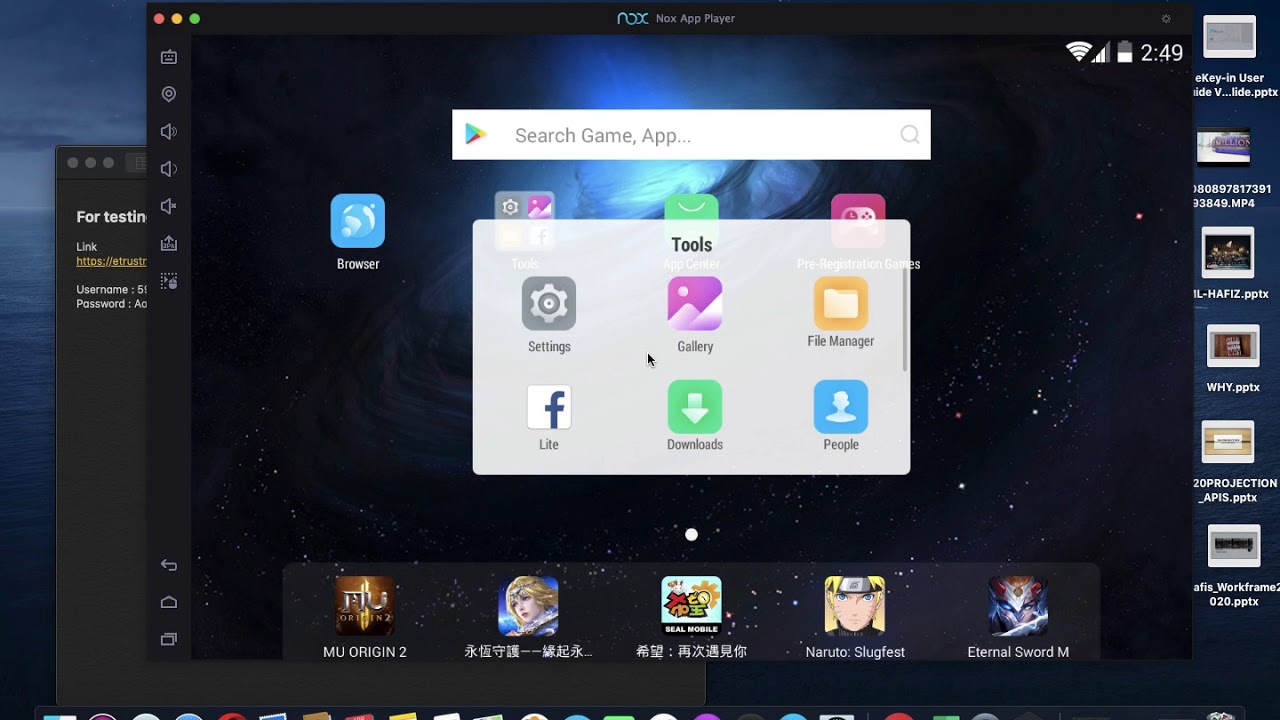Launch Seal Mobile 希望 game

click(x=691, y=617)
